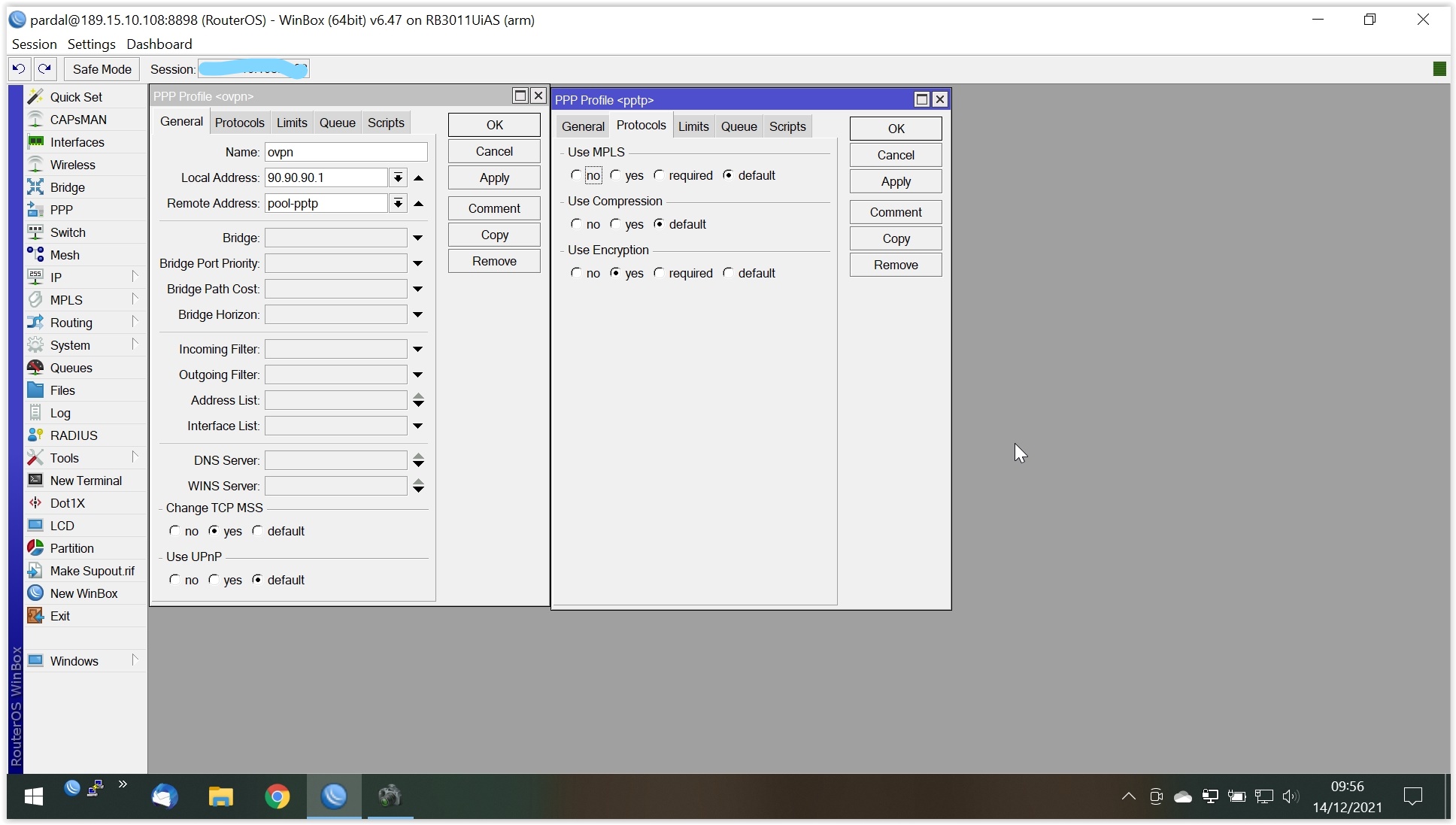Viewport: 1456px width, 825px height.
Task: Open the RADIUS sidebar icon
Action: point(35,435)
